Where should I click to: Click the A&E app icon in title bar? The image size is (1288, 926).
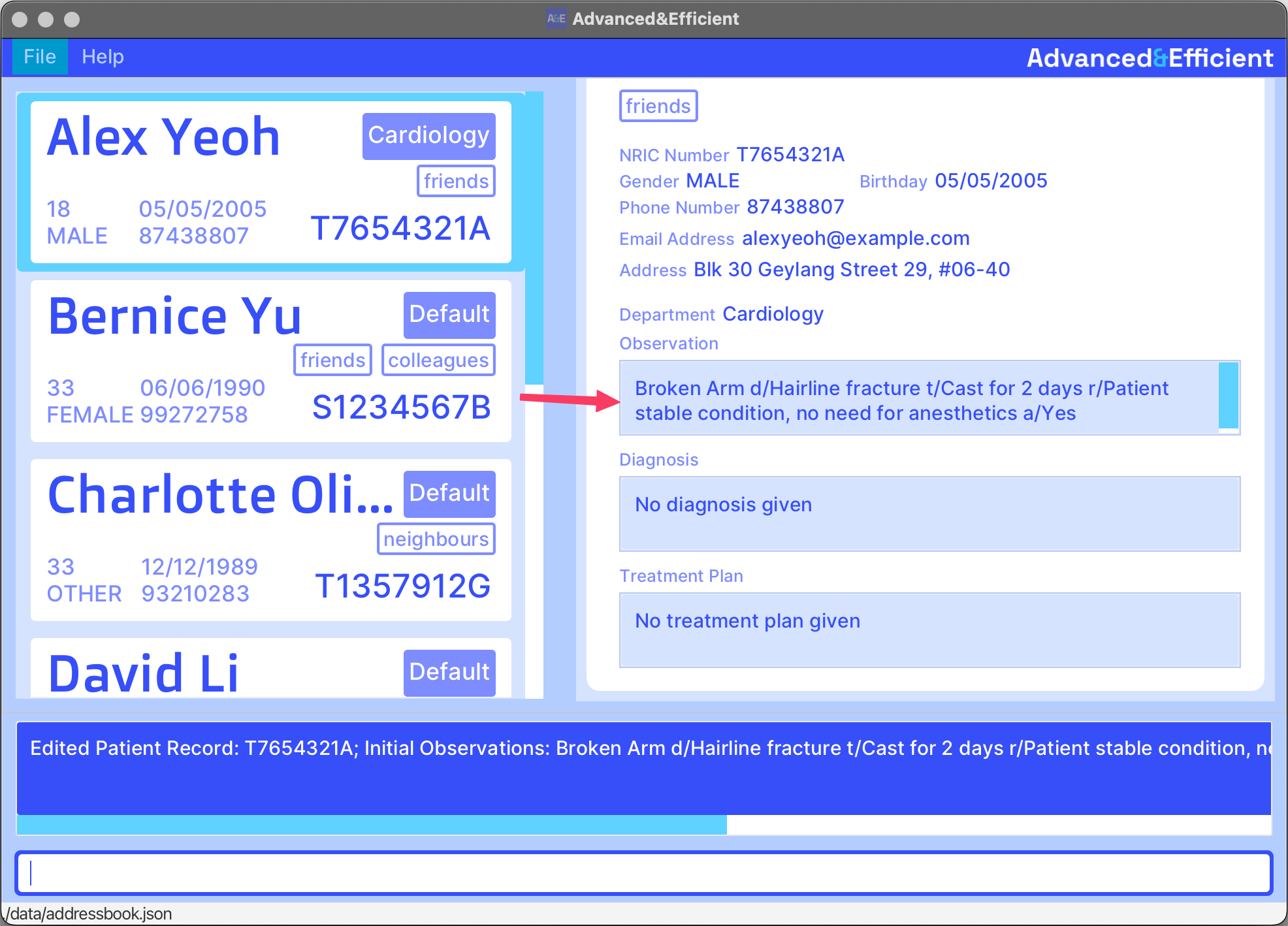click(556, 18)
